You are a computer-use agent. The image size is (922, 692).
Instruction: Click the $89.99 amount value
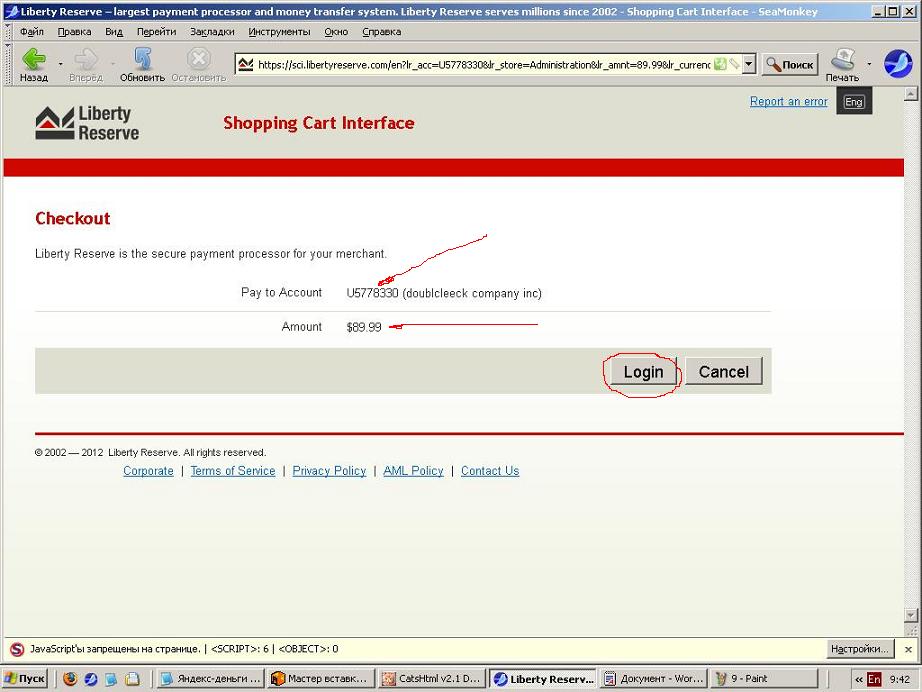tap(364, 327)
